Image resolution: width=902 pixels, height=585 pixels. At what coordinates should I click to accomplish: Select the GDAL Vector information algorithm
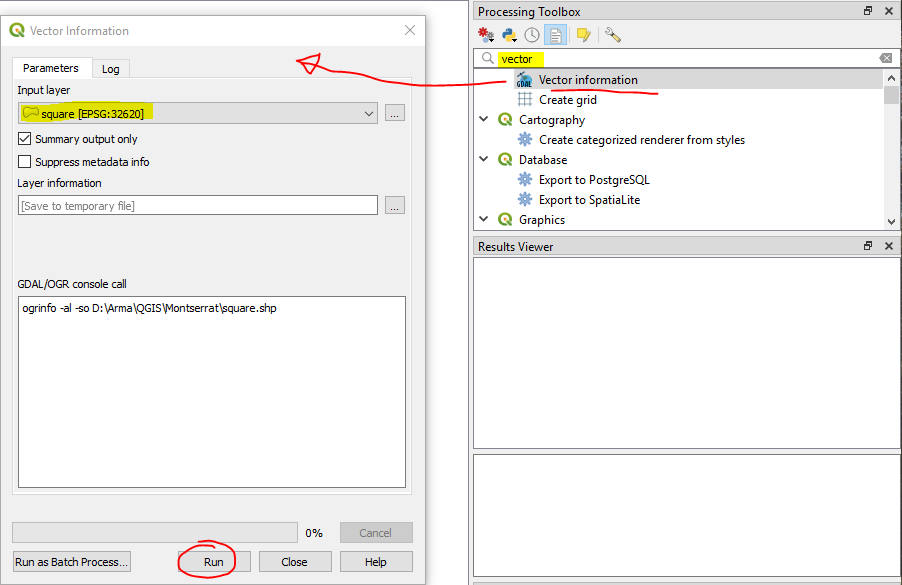[587, 80]
